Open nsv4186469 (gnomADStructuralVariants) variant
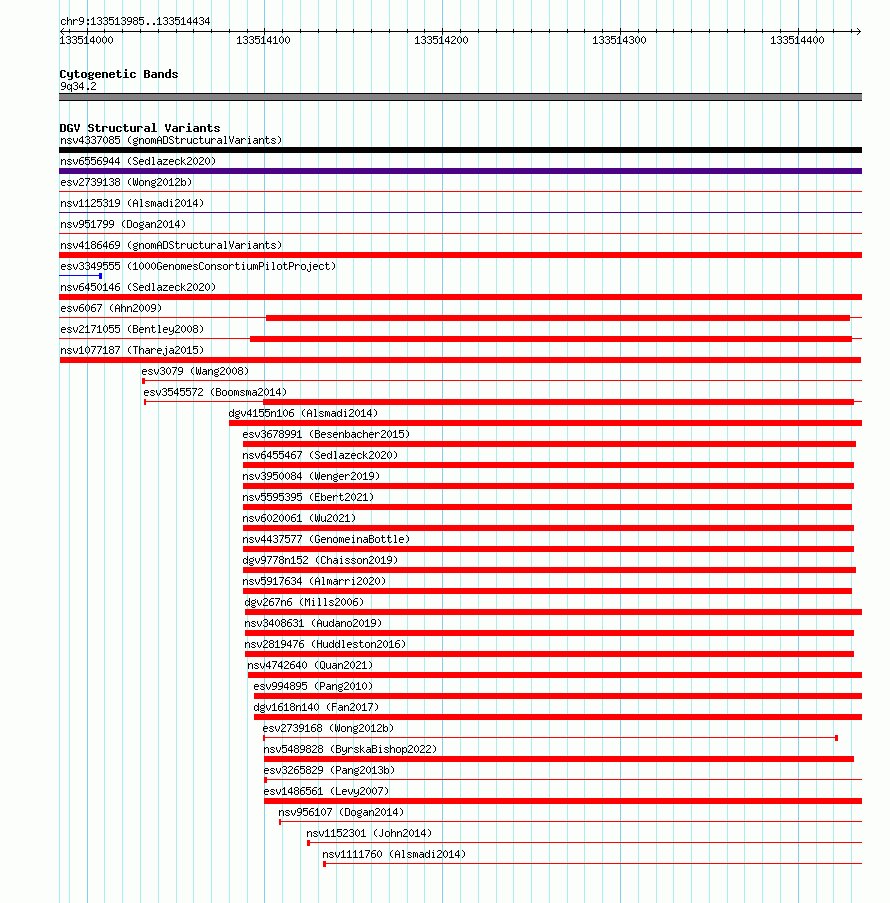Screen dimensions: 890x903 coord(171,245)
